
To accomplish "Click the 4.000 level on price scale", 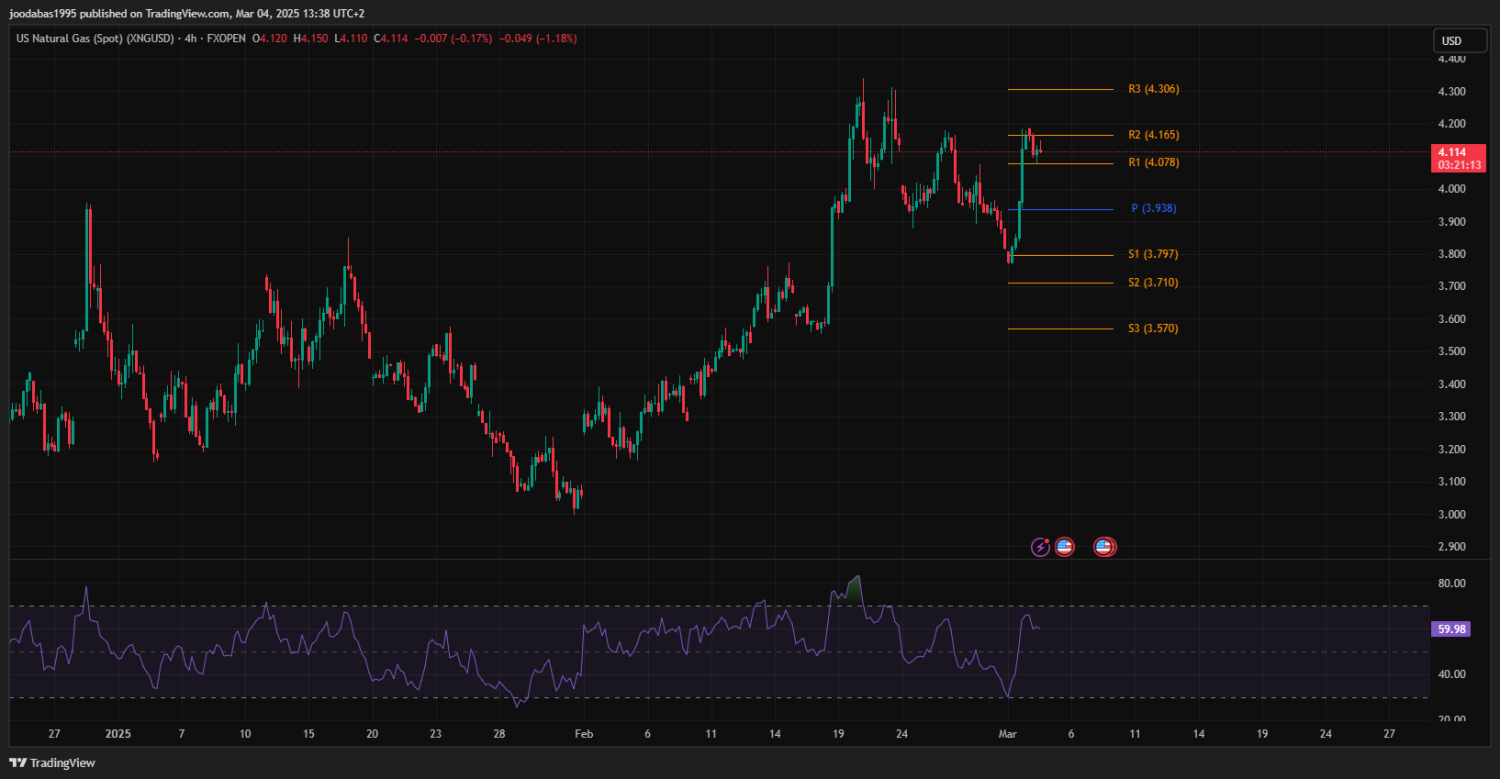I will [1451, 189].
